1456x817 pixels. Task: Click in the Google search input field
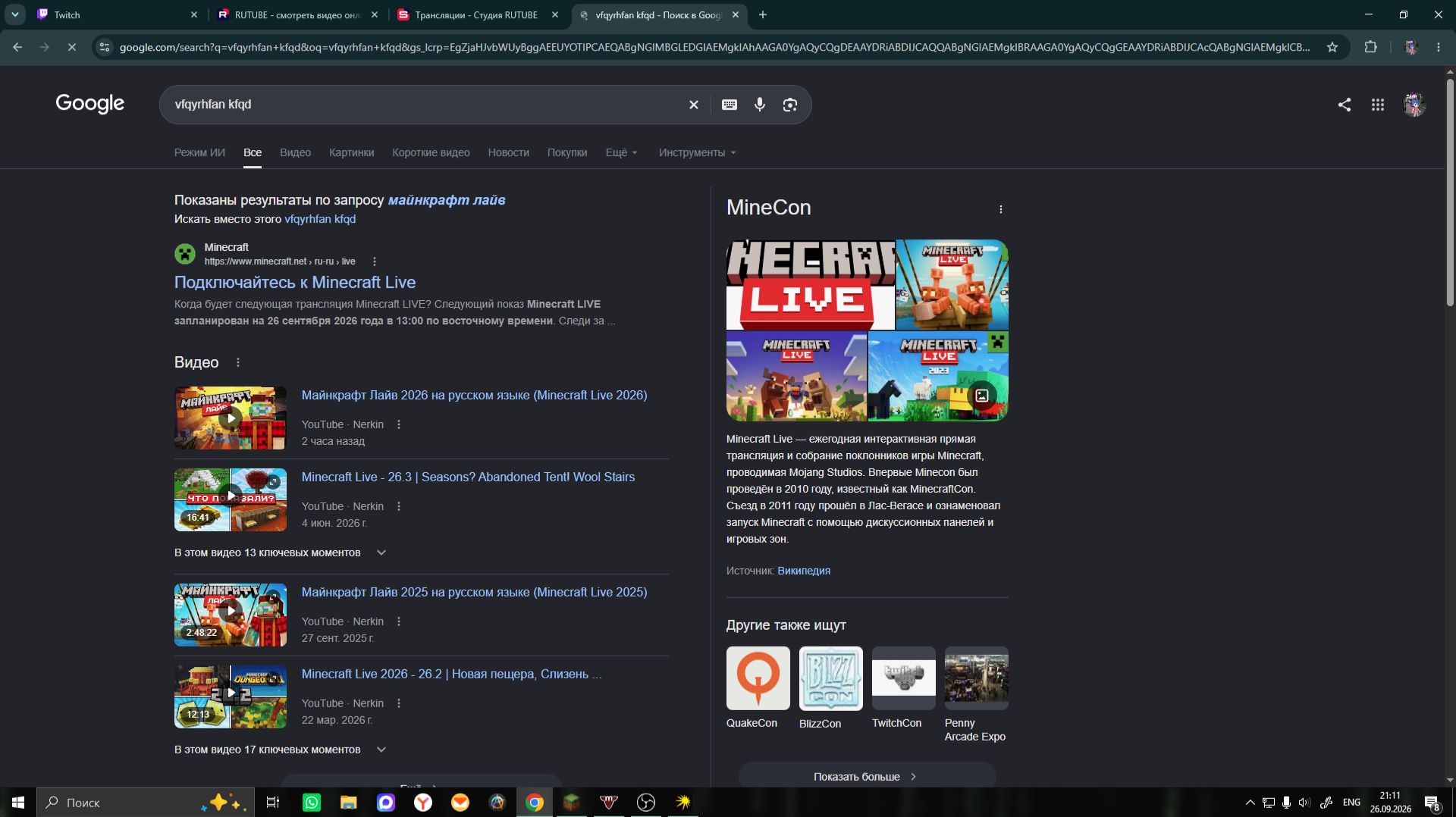pos(425,105)
